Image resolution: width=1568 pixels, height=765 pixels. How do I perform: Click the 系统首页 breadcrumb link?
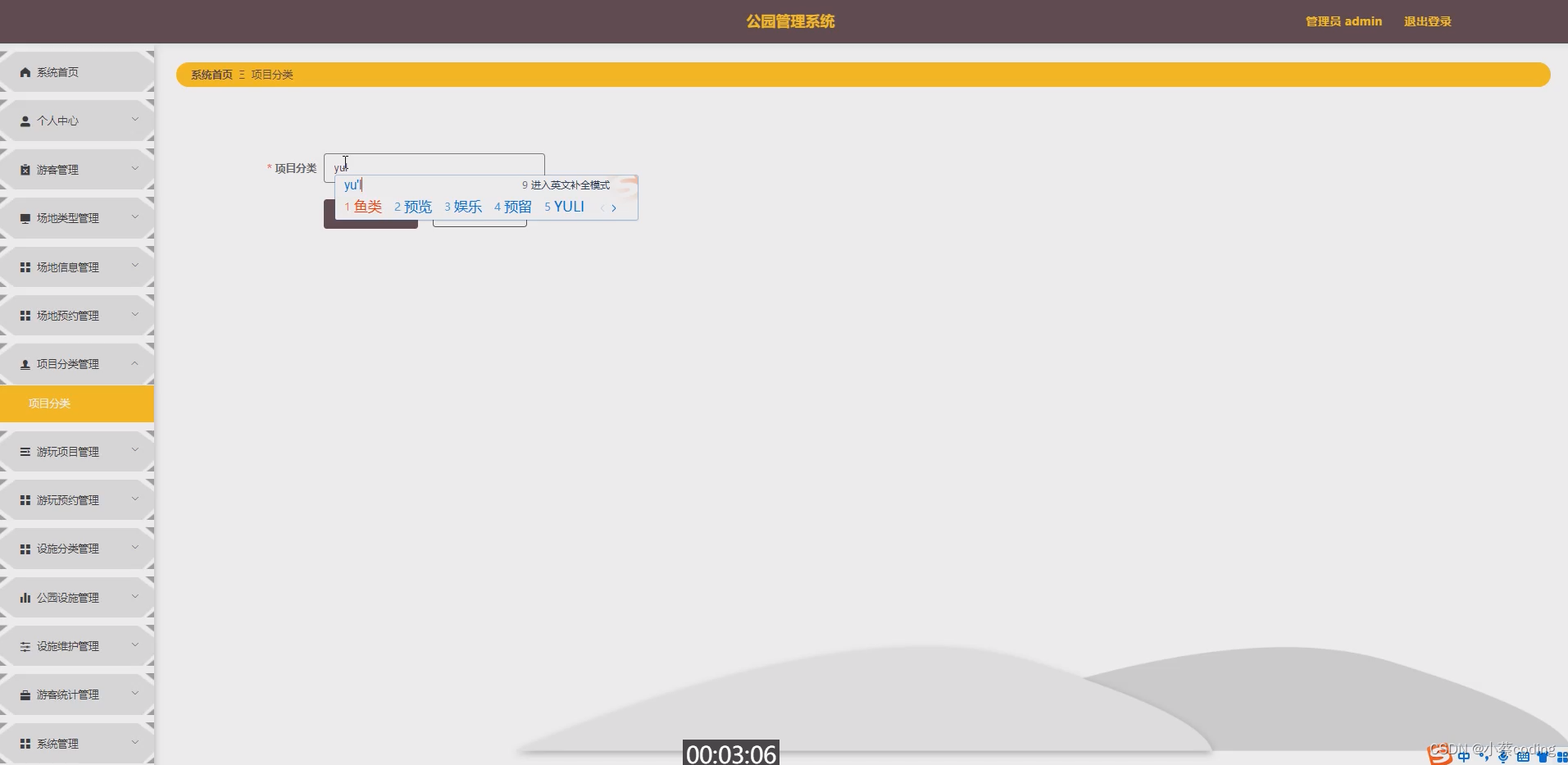coord(211,75)
